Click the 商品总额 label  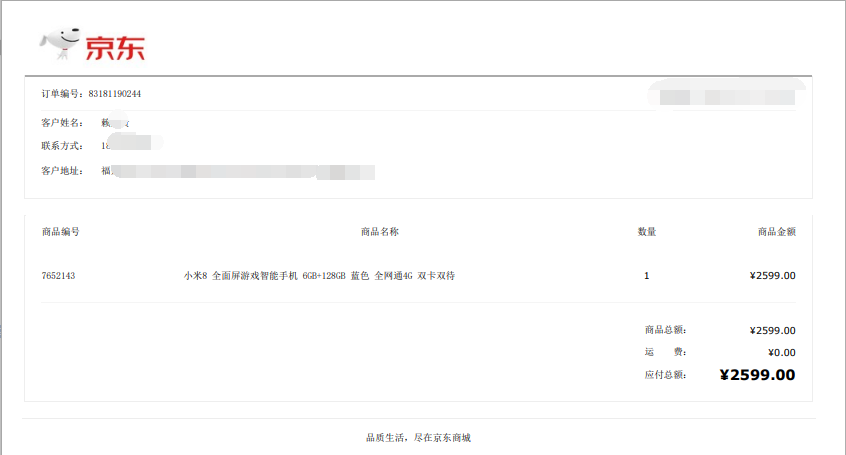point(665,330)
